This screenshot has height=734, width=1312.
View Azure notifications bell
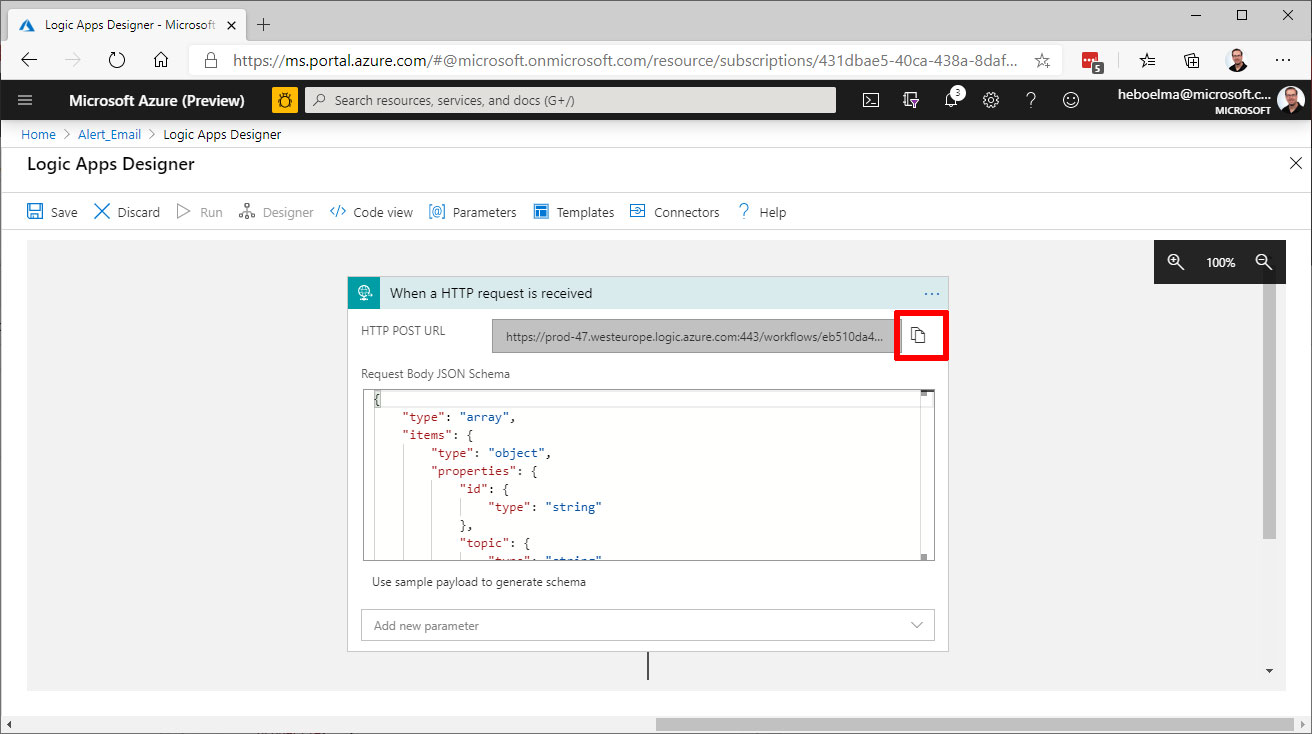[x=951, y=100]
